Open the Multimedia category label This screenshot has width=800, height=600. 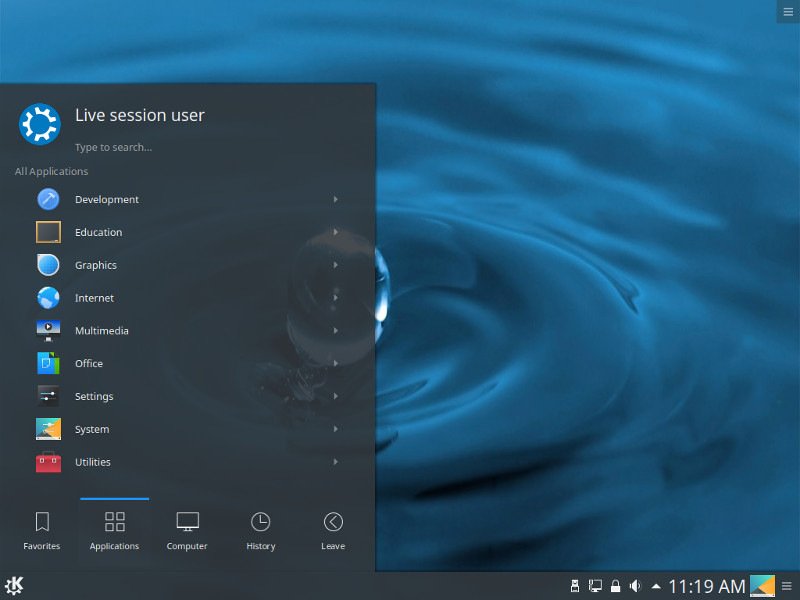102,331
